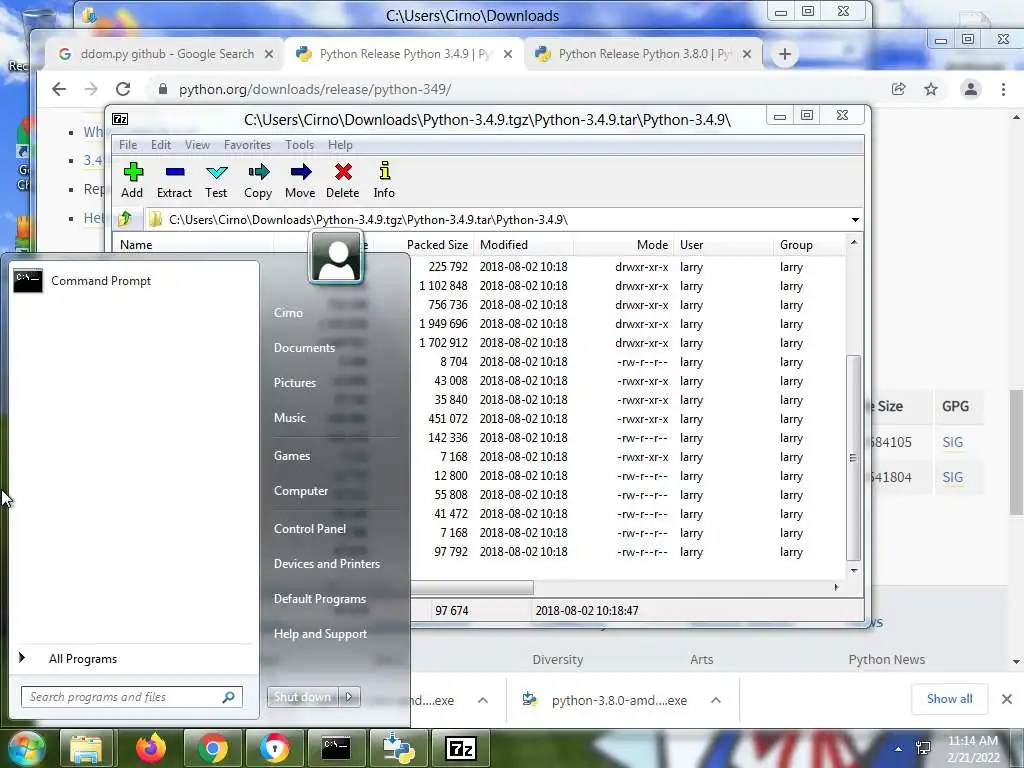Image resolution: width=1024 pixels, height=768 pixels.
Task: Open Command Prompt taskbar button
Action: 336,748
